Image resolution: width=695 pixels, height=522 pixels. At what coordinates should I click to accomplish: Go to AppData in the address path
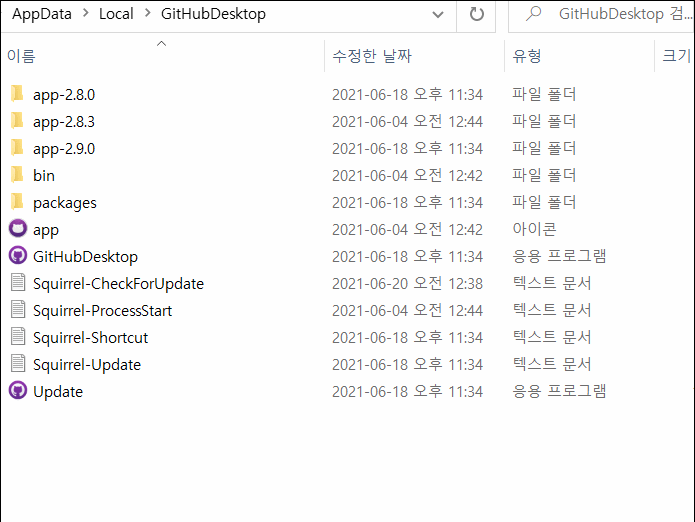pos(42,14)
